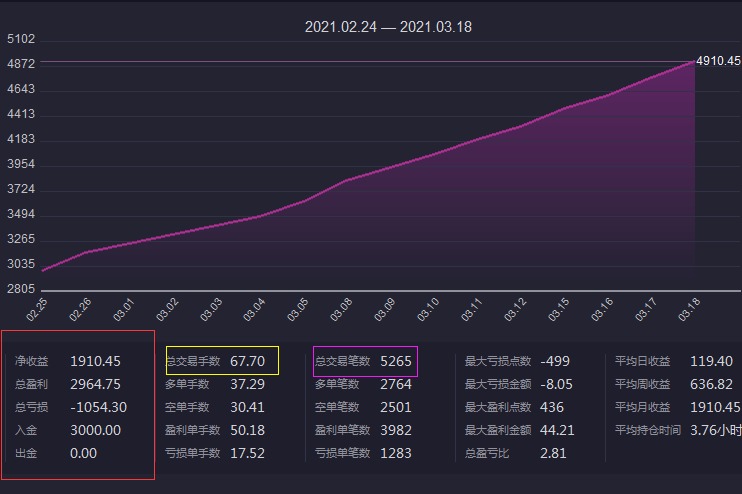This screenshot has width=742, height=494.
Task: Click the 盈利单笔数 value 3982
Action: pos(396,430)
